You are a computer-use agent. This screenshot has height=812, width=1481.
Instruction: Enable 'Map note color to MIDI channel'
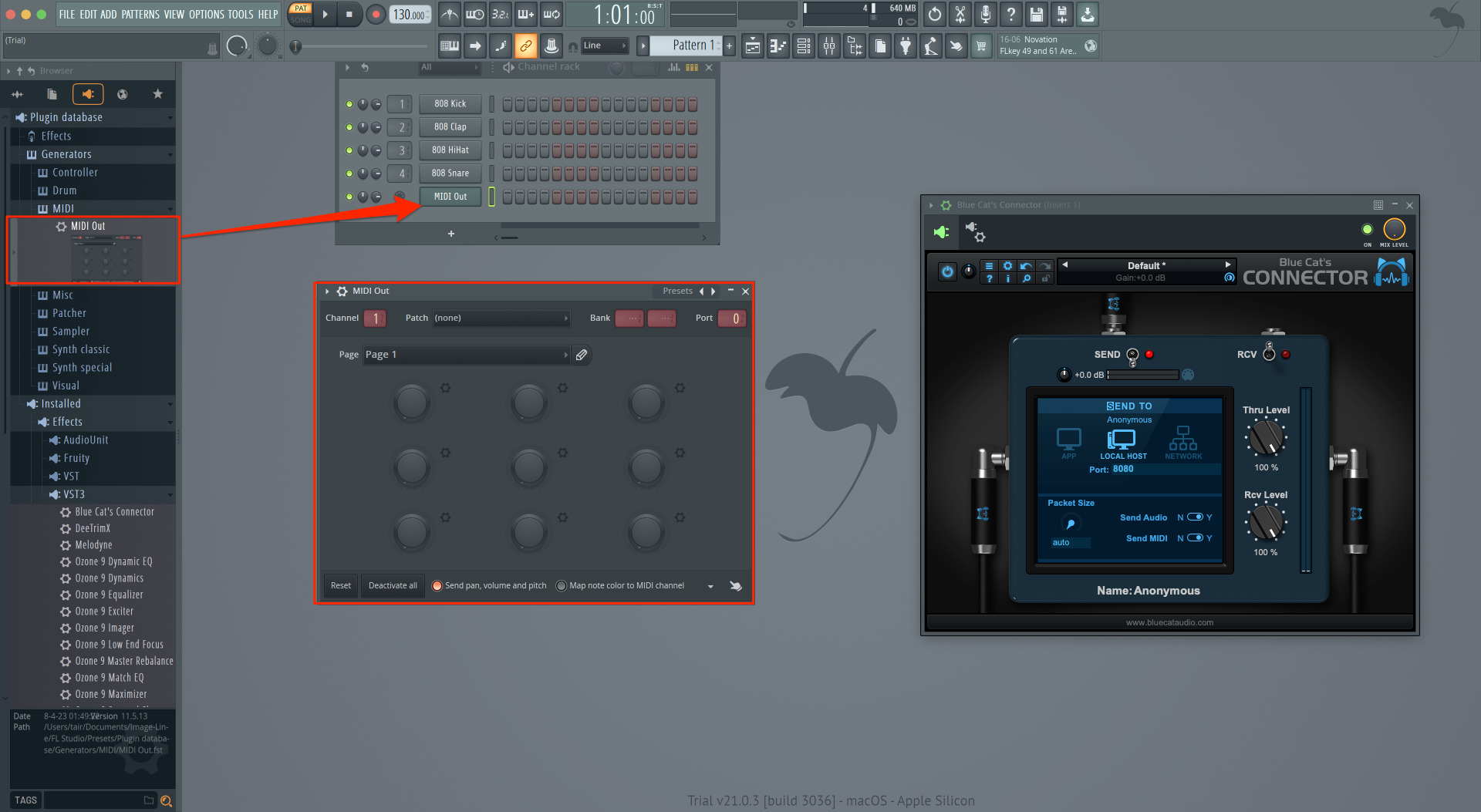coord(561,585)
